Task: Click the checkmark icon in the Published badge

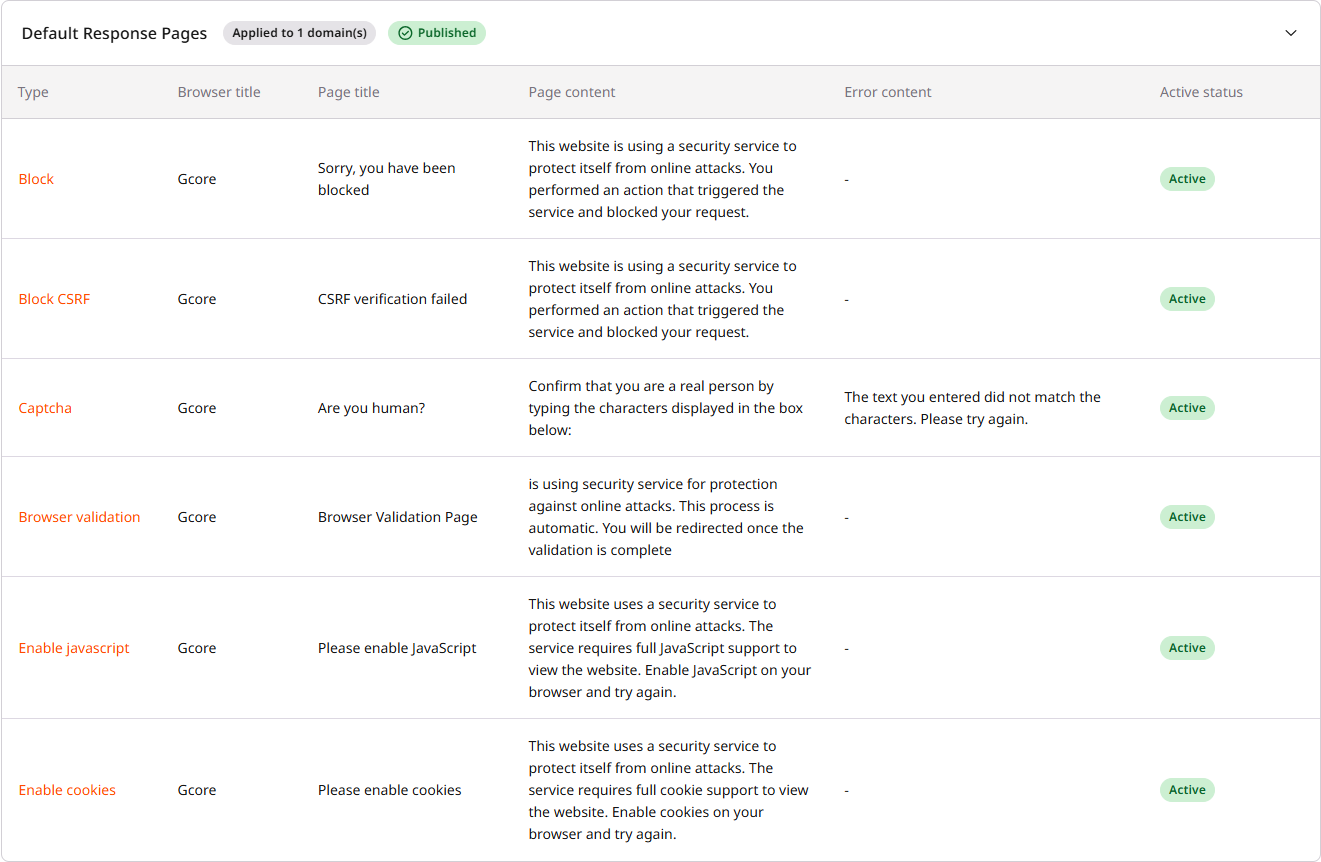Action: pos(405,32)
